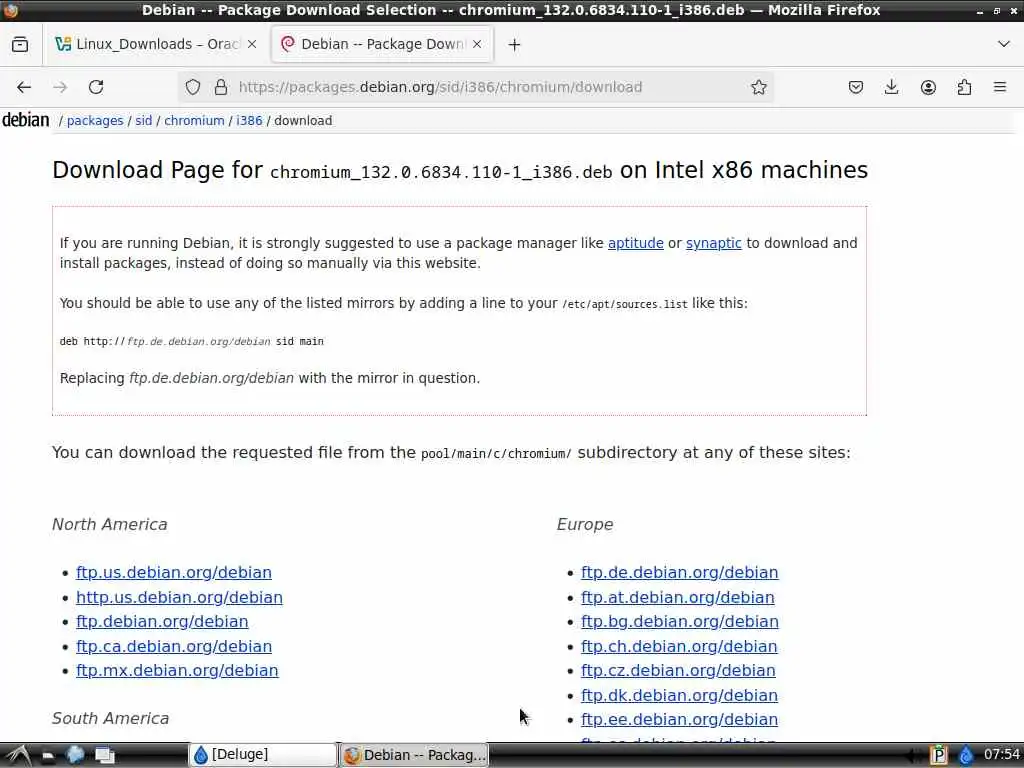Click the forward navigation arrow
Image resolution: width=1024 pixels, height=768 pixels.
point(60,87)
